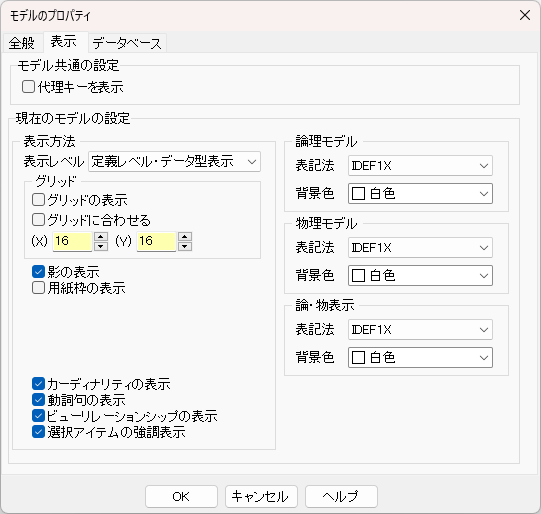The height and width of the screenshot is (514, 541).
Task: Uncheck 動詞句の表示 checkbox
Action: tap(38, 400)
